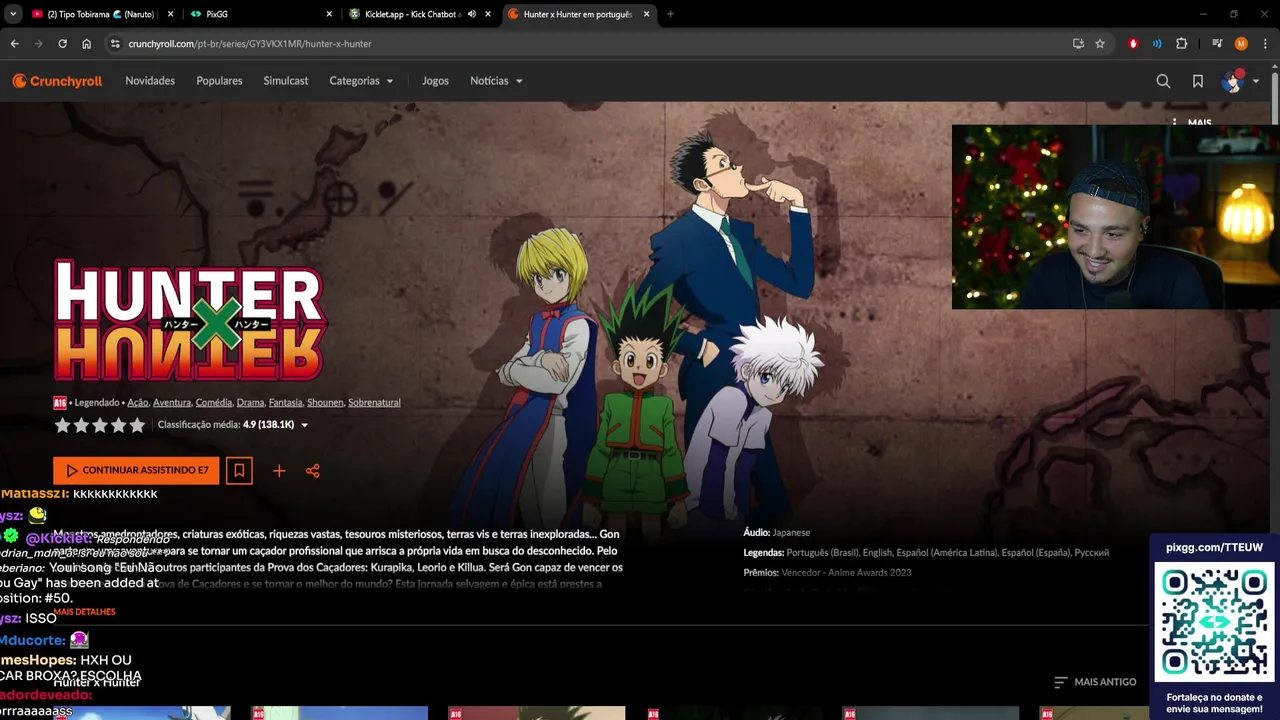
Task: Expand Mais Detalhes under the description
Action: tap(85, 611)
